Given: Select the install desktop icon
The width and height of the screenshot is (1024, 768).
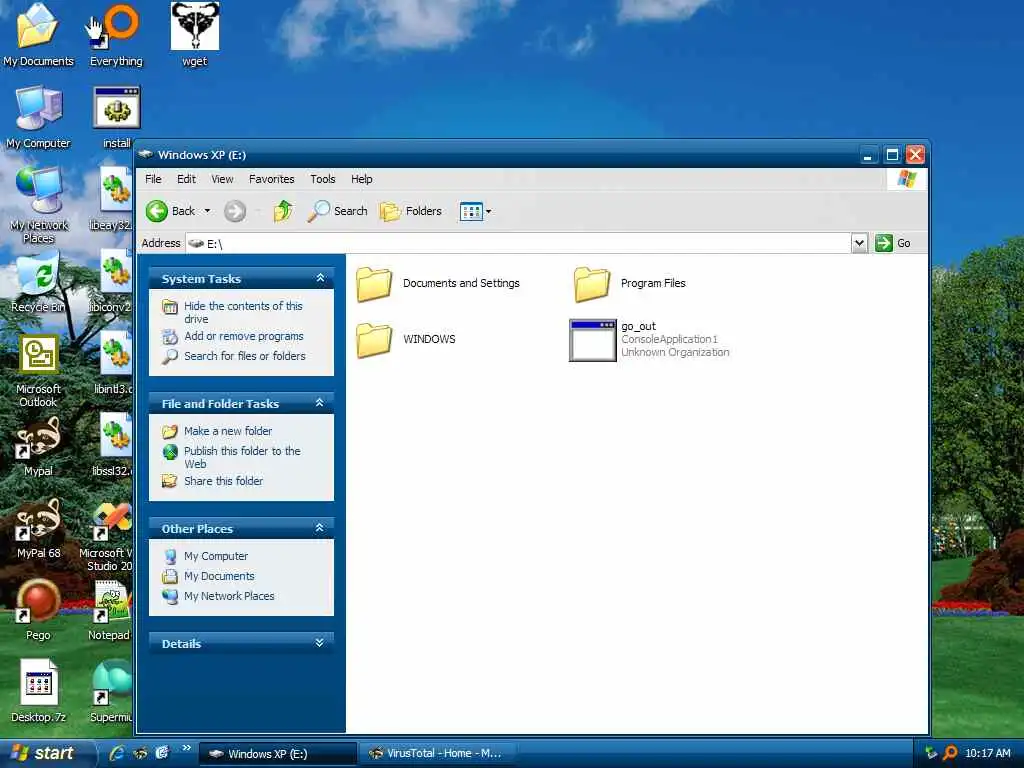Looking at the screenshot, I should pos(116,118).
